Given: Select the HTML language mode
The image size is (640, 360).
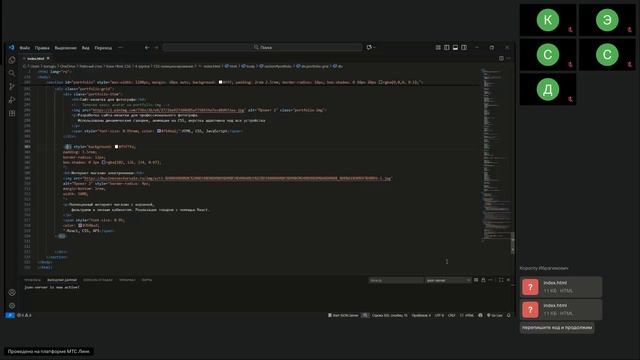Looking at the screenshot, I should click(x=467, y=315).
